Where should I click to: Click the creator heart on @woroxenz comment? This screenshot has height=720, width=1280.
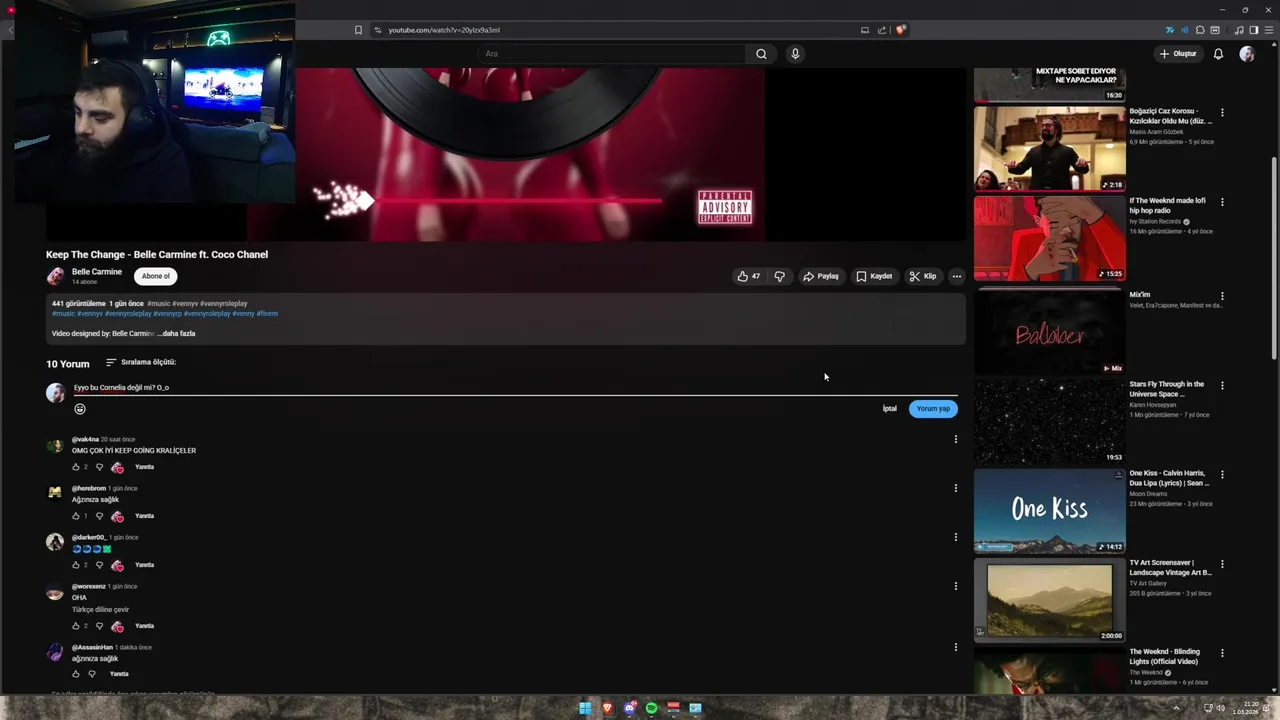point(117,626)
